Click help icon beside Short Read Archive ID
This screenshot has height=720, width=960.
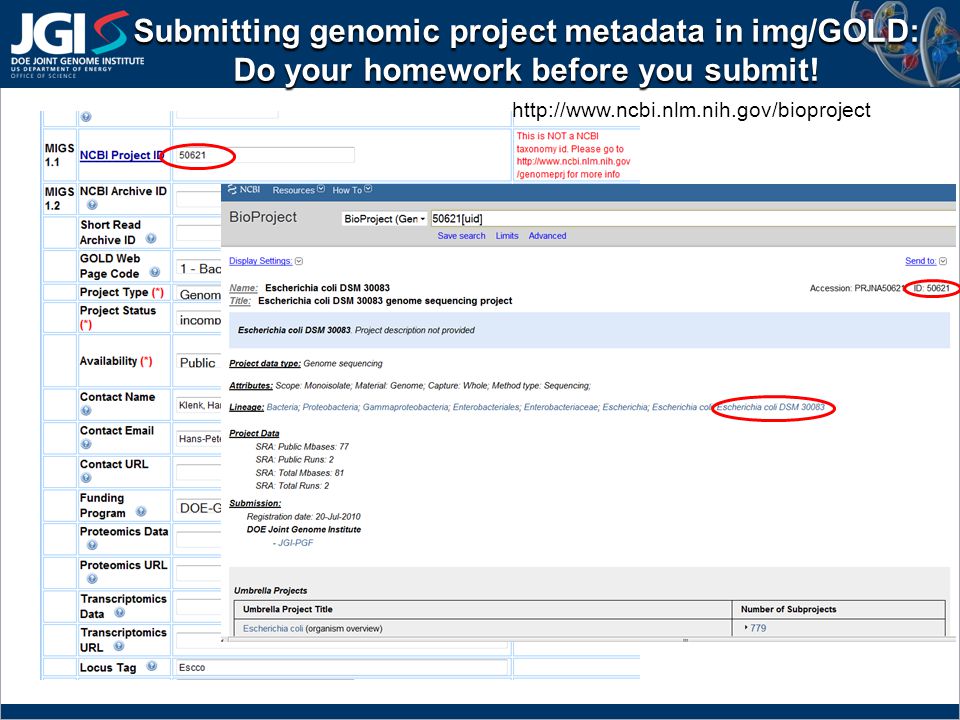[151, 239]
